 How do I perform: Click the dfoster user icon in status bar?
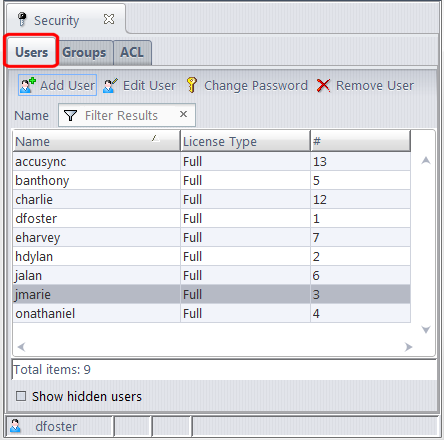15,426
